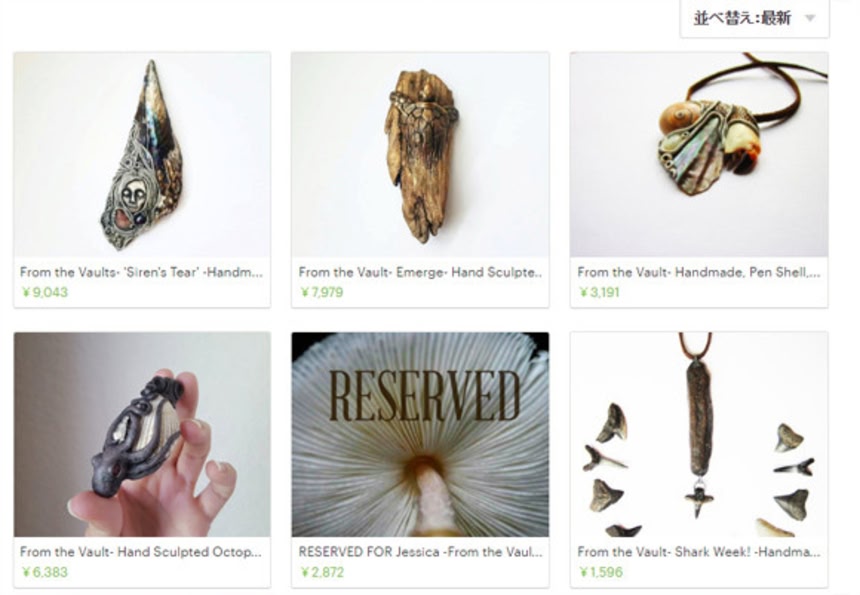
Task: Select the ¥1,596 price label
Action: [x=601, y=572]
